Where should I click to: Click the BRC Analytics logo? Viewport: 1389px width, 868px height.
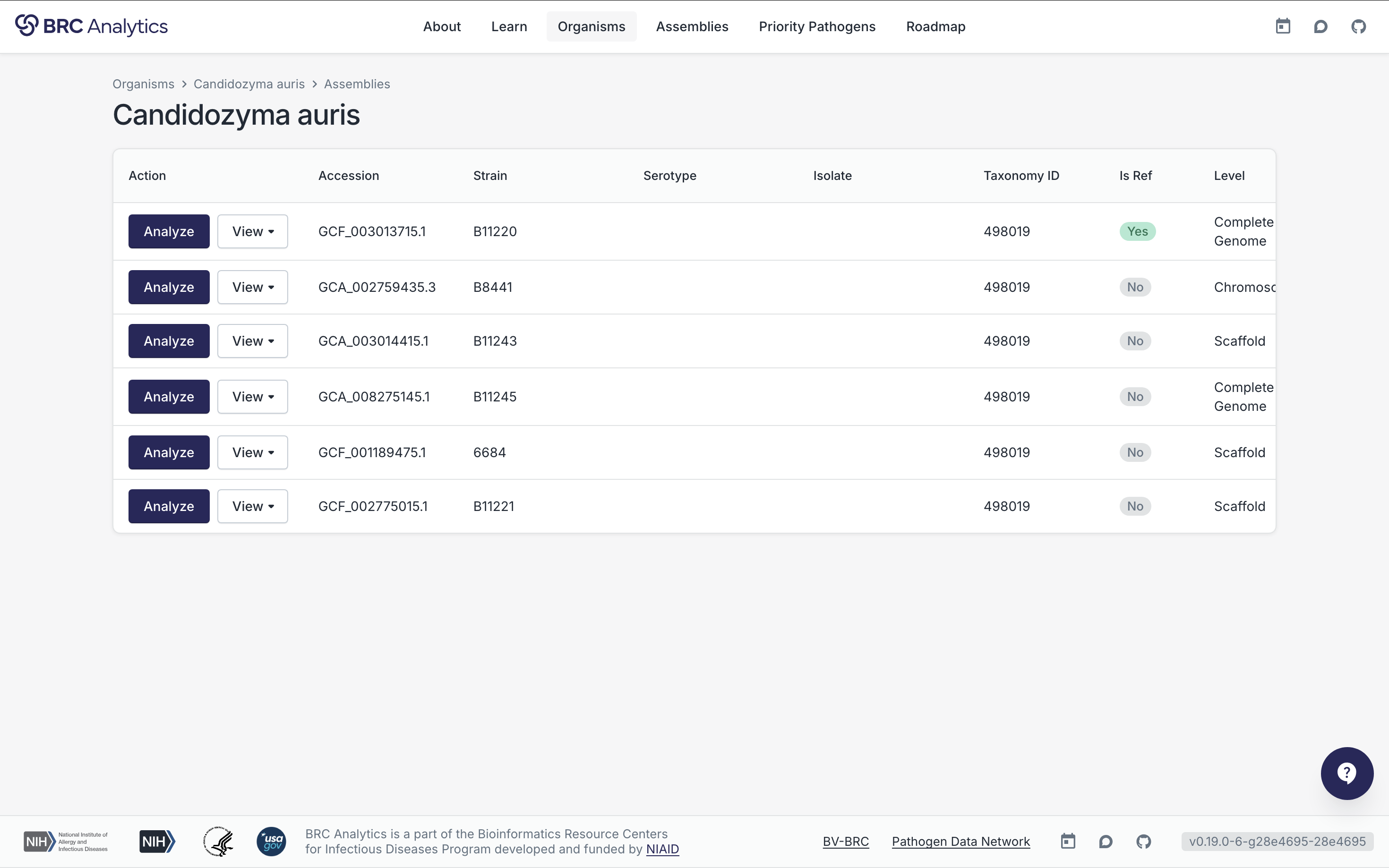pyautogui.click(x=91, y=26)
